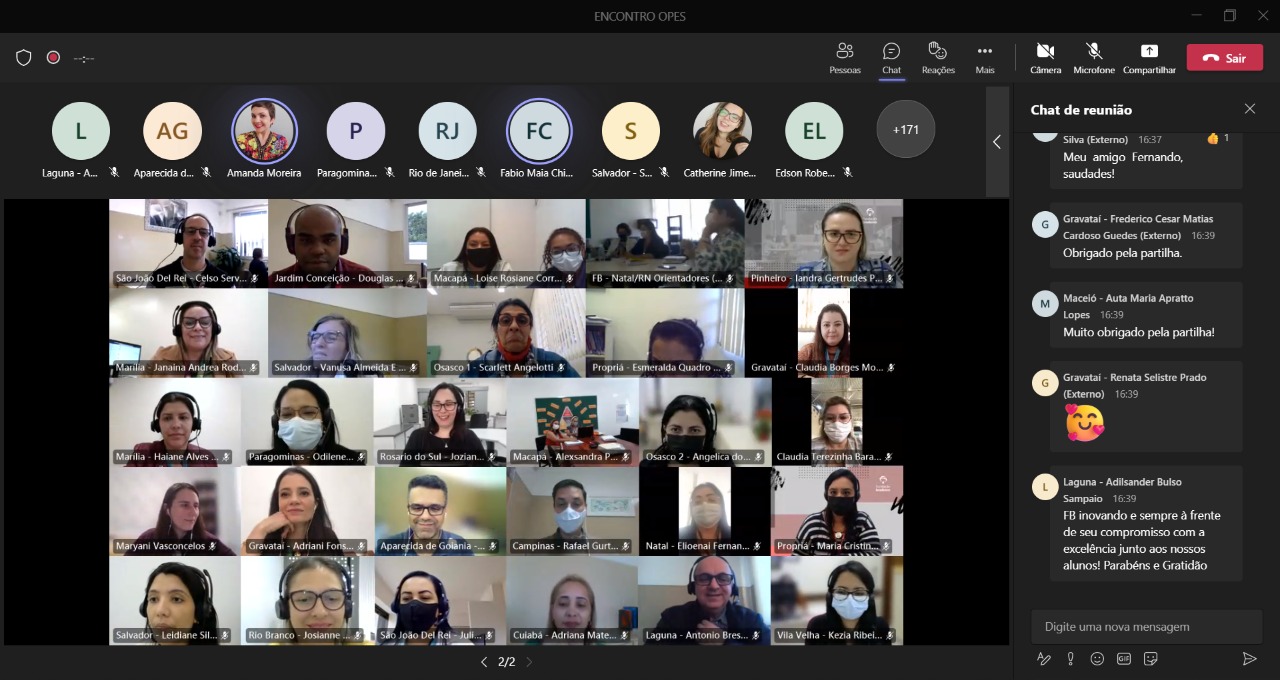Set delivery options with the exclamation icon
1280x680 pixels.
pyautogui.click(x=1070, y=659)
